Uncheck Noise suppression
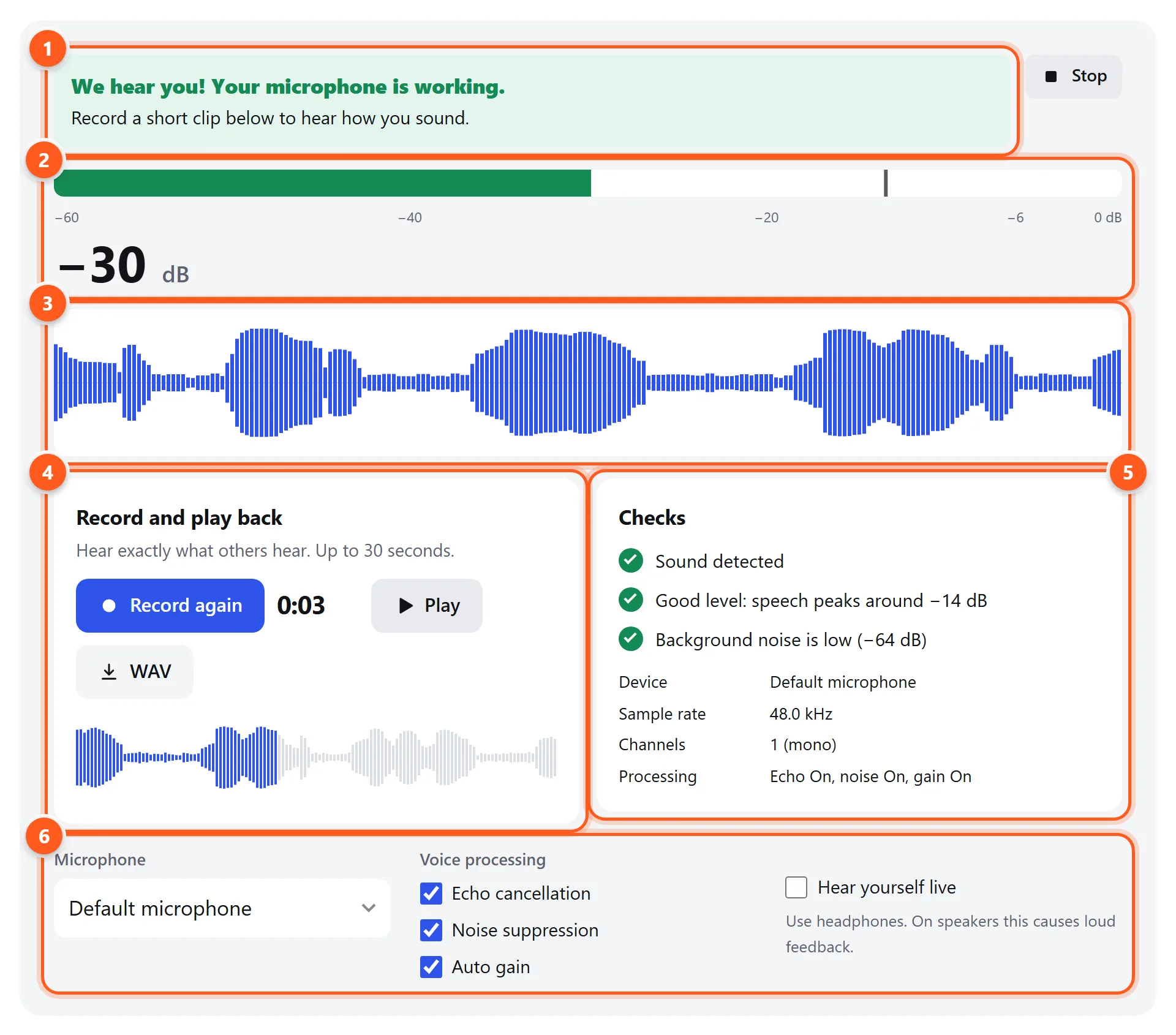The width and height of the screenshot is (1176, 1035). (431, 930)
